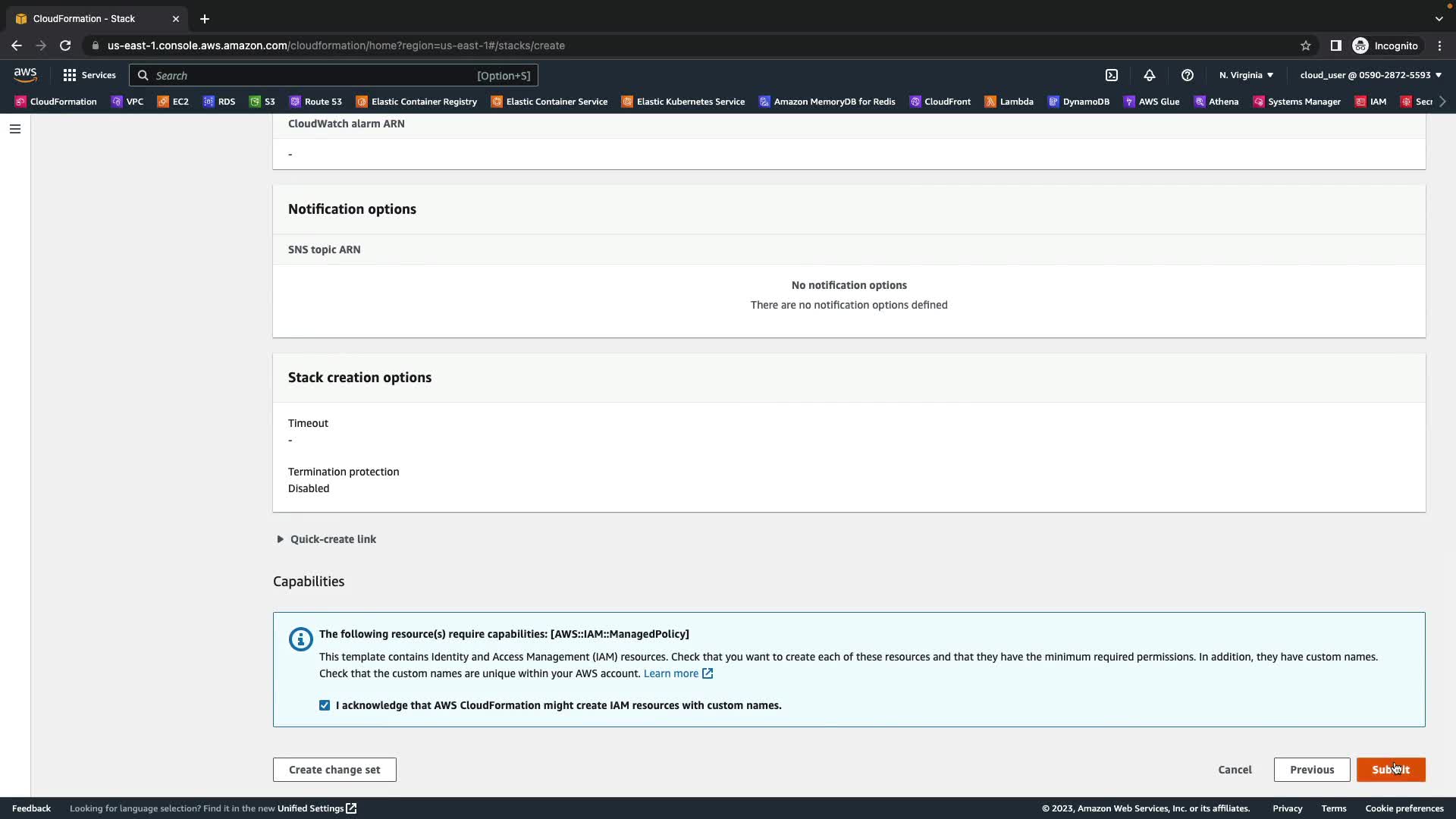Click the Submit button
Viewport: 1456px width, 819px height.
point(1390,770)
